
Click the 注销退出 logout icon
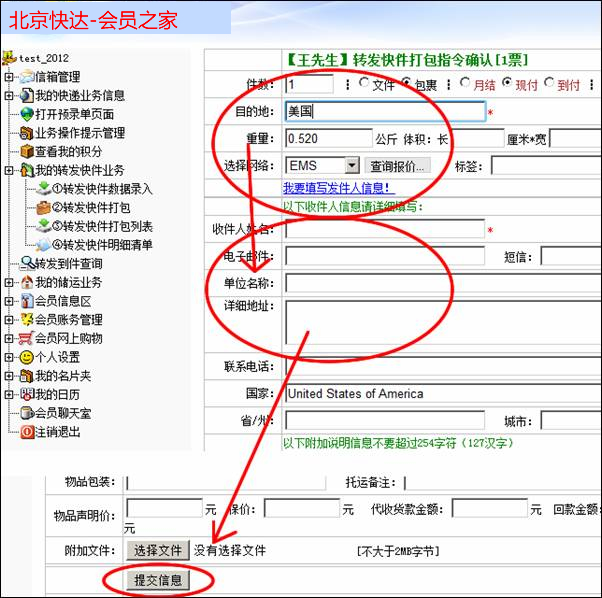[x=27, y=432]
